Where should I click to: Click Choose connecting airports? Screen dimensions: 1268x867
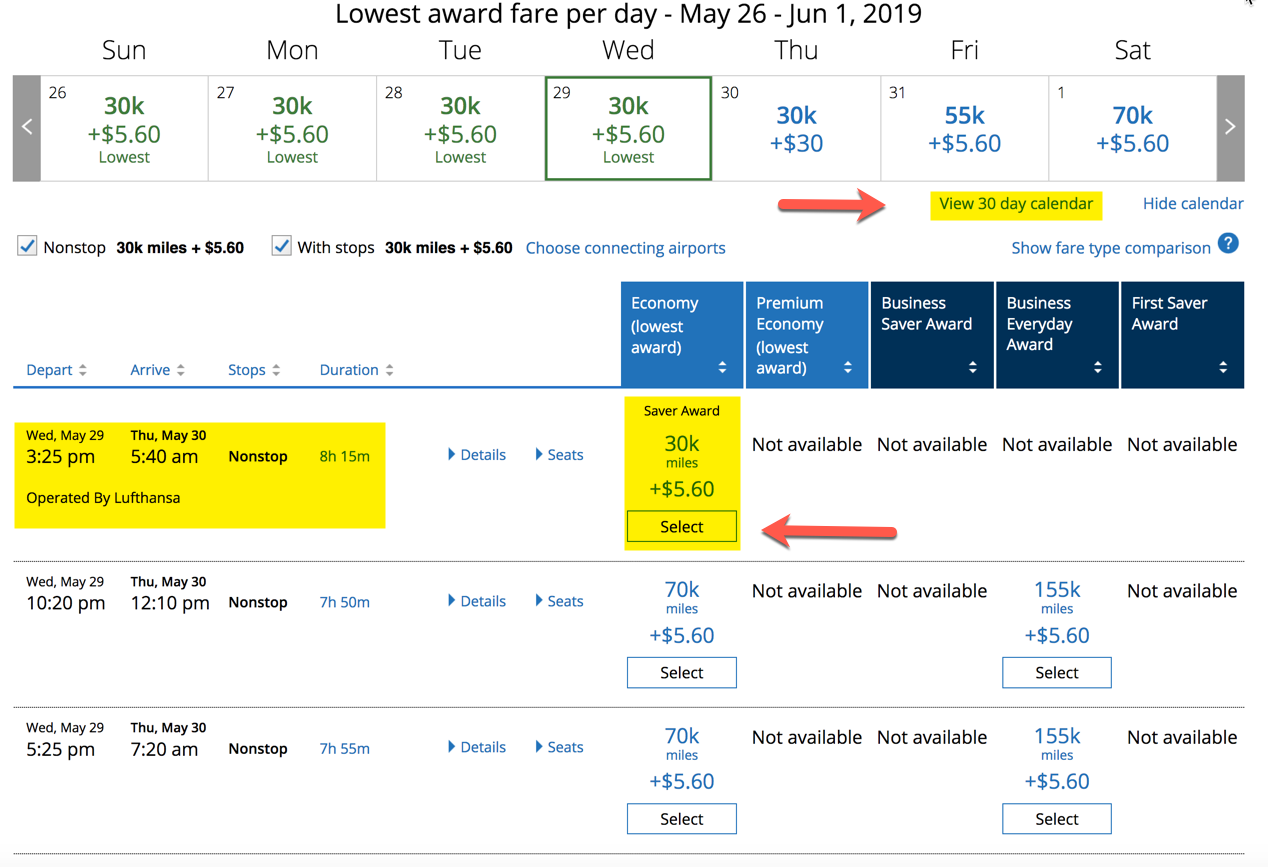click(625, 247)
